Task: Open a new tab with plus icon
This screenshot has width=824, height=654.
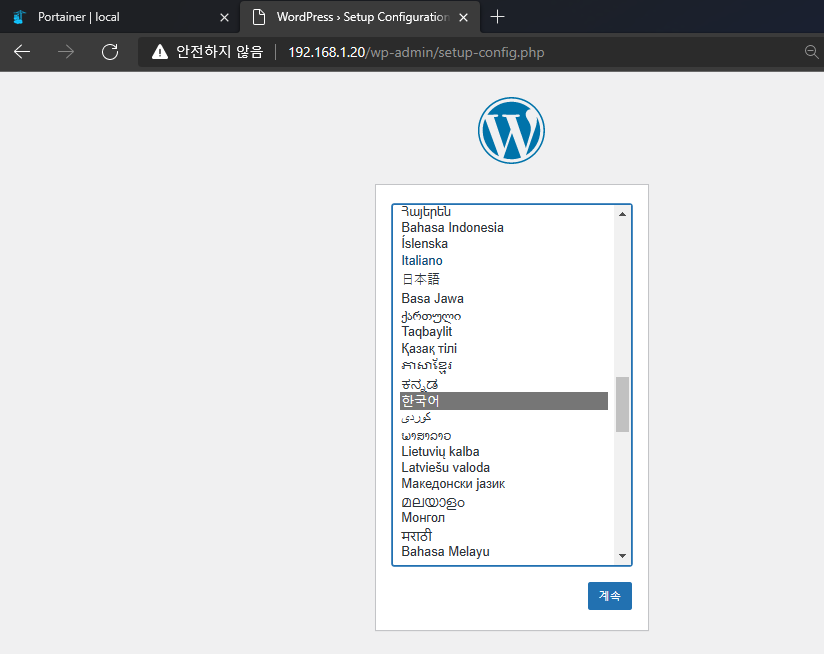Action: point(497,17)
